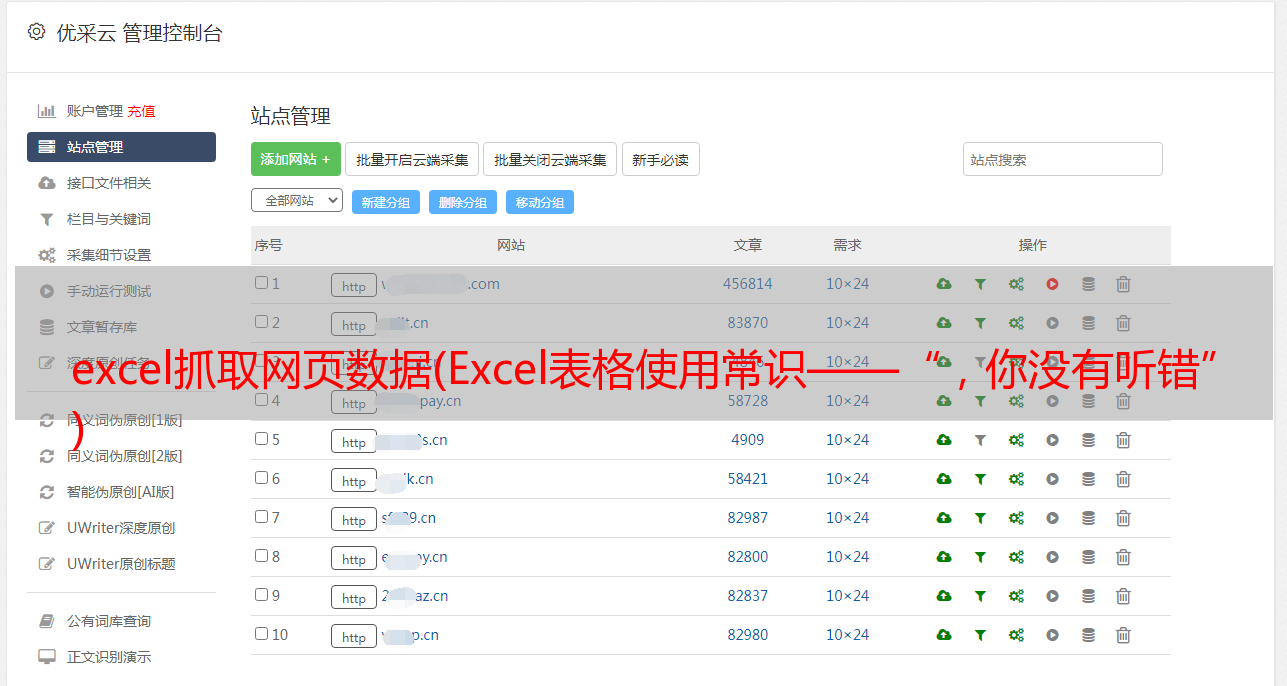Click the 删除分组 button
Image resolution: width=1287 pixels, height=686 pixels.
tap(463, 202)
